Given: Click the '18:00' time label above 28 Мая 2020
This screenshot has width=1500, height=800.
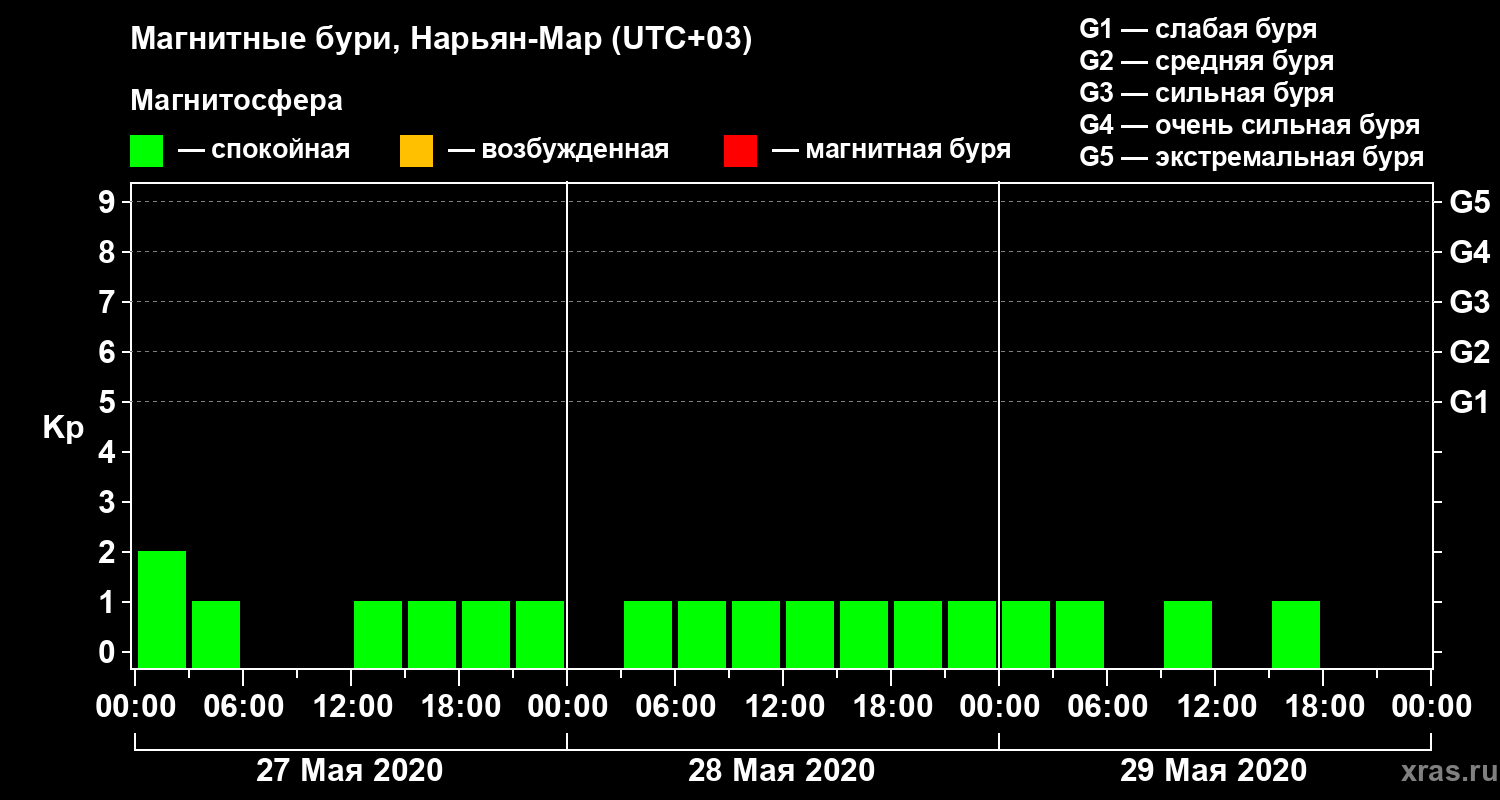Looking at the screenshot, I should tap(891, 707).
